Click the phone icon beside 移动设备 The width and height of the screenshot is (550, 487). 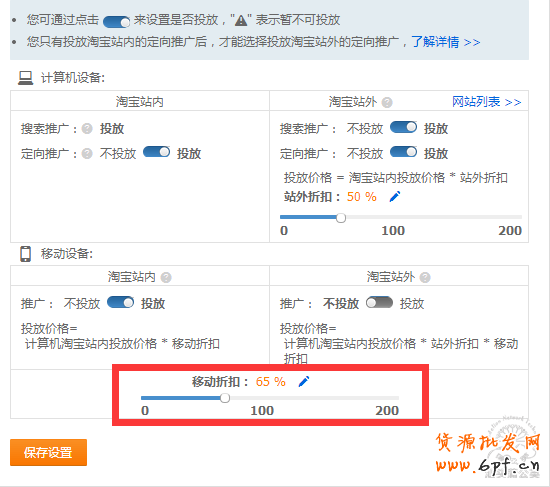coord(25,254)
